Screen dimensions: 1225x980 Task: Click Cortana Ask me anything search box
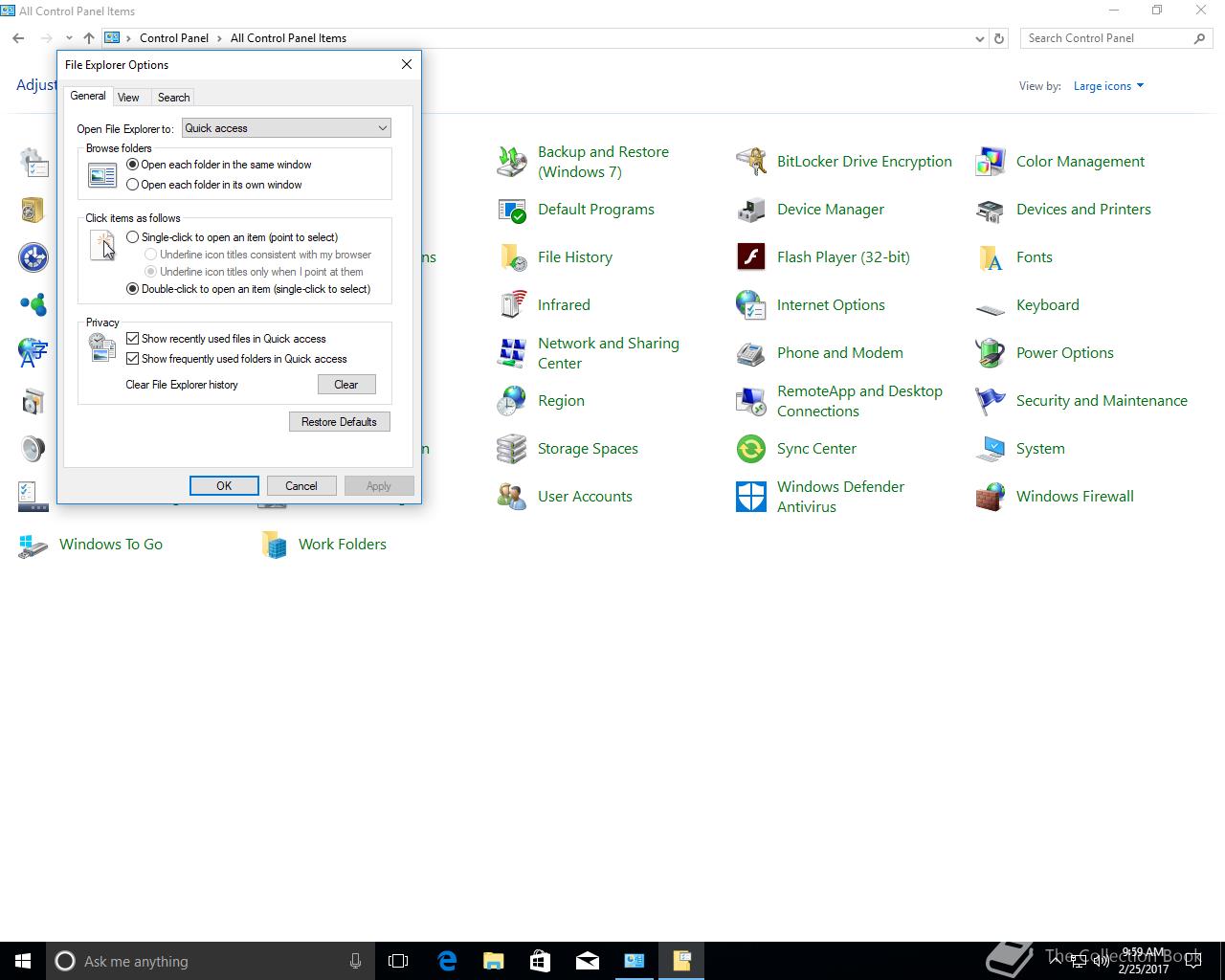[210, 961]
